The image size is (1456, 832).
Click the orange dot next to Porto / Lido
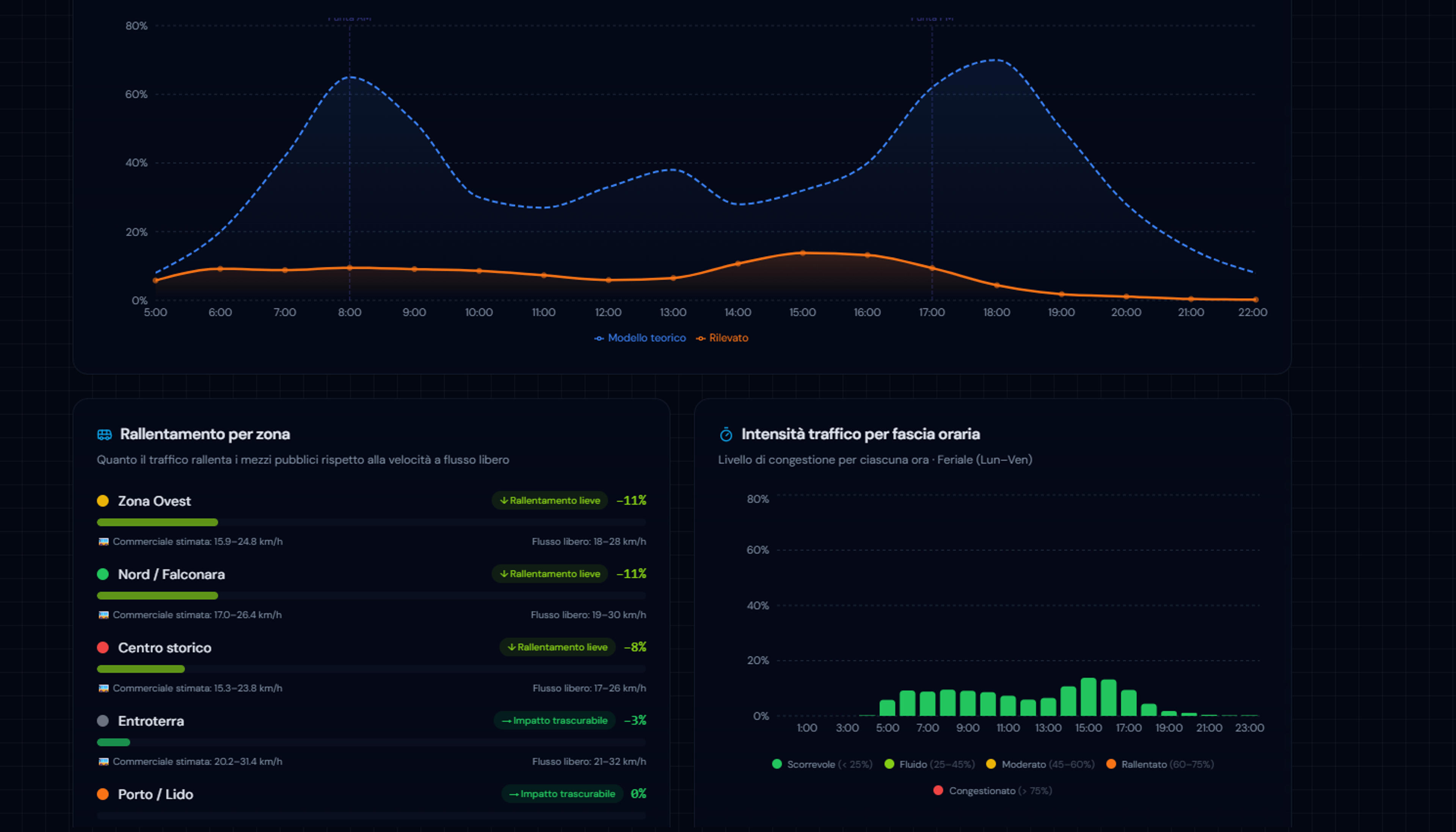[x=103, y=794]
